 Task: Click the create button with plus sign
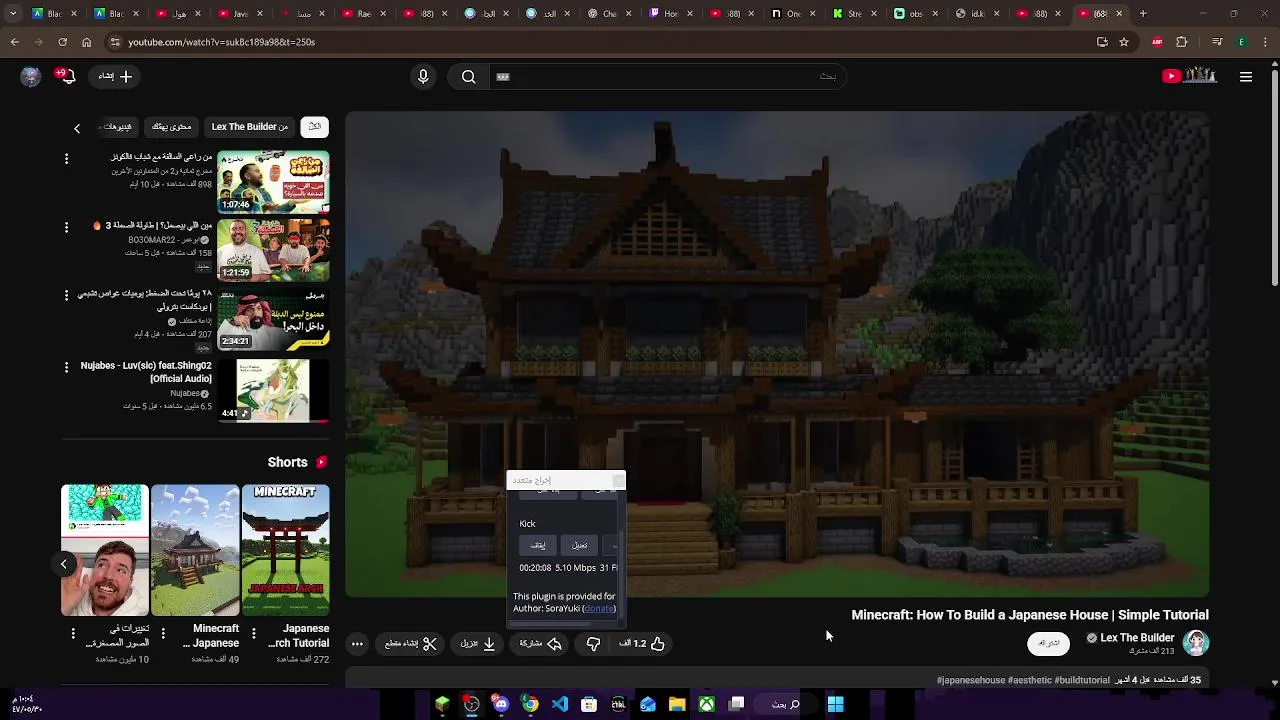coord(116,76)
